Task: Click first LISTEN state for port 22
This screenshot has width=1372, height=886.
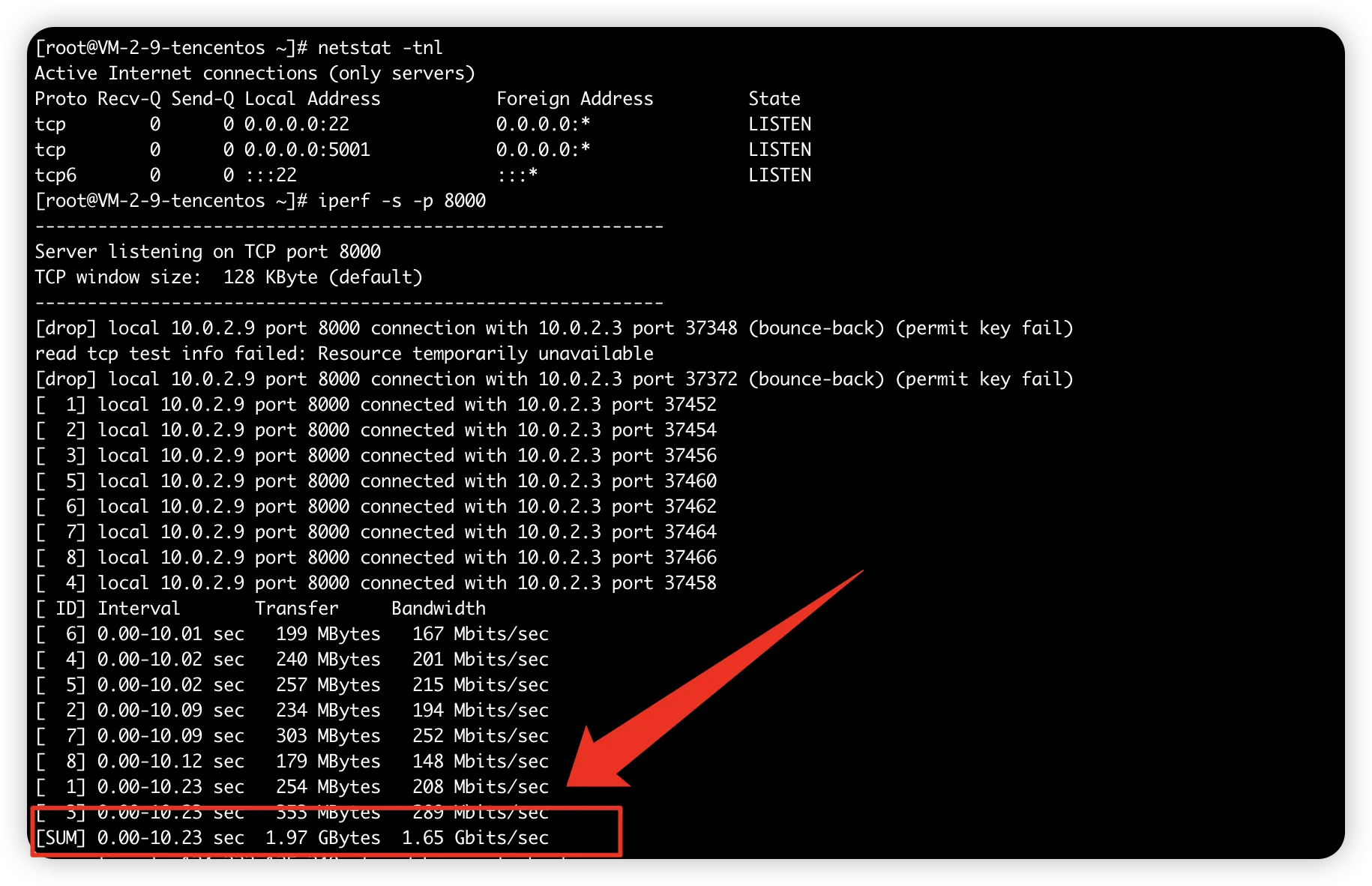Action: 780,124
